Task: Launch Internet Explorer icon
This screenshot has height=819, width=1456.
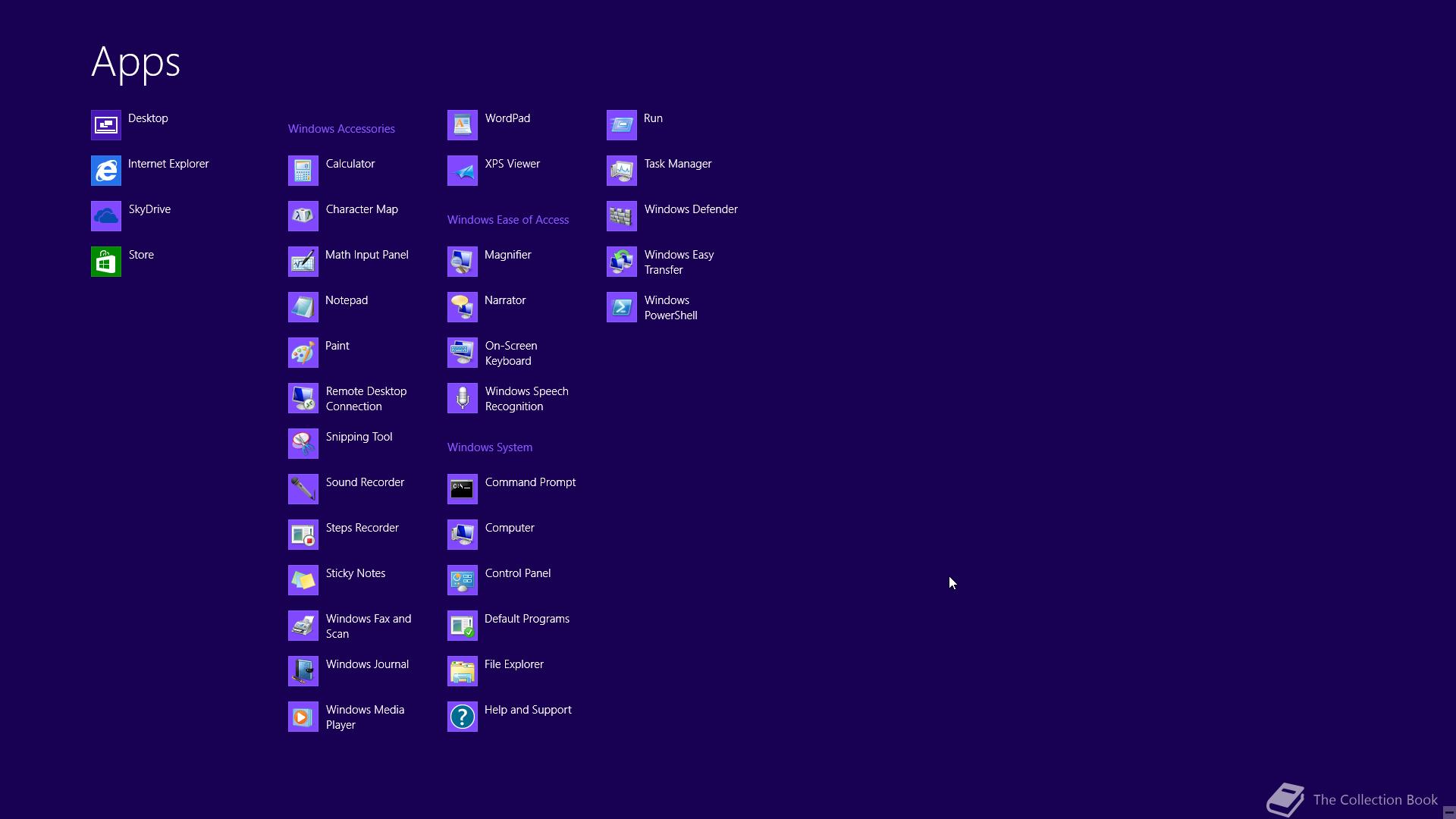Action: 106,171
